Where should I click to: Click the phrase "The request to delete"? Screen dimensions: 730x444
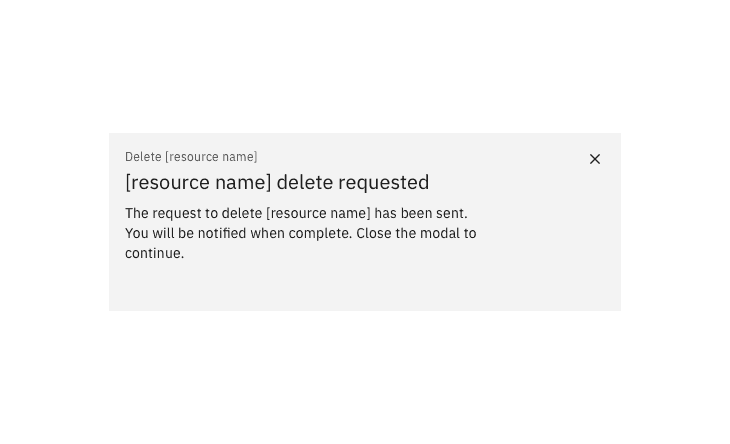(x=193, y=213)
